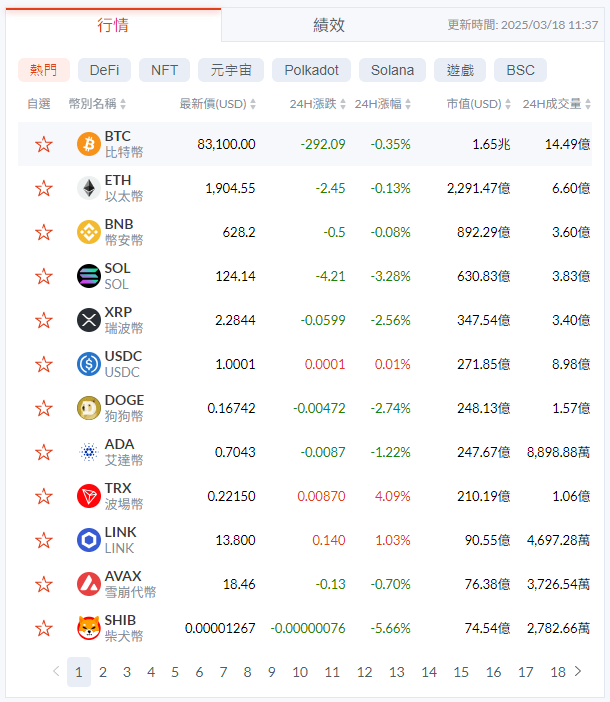
Task: Go to page 5 of results
Action: [175, 672]
